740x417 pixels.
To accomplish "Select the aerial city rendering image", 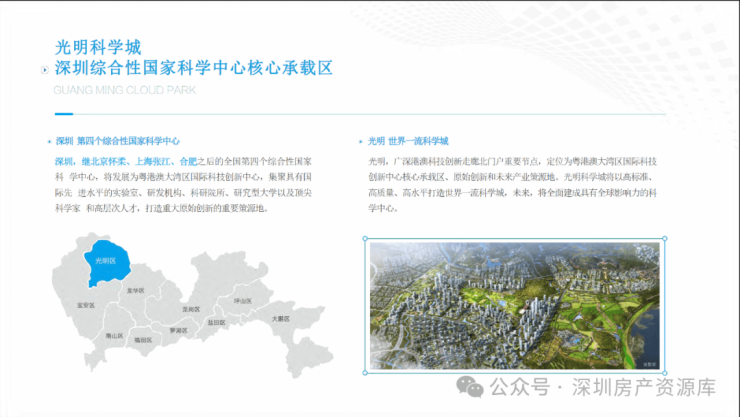I will pyautogui.click(x=515, y=306).
